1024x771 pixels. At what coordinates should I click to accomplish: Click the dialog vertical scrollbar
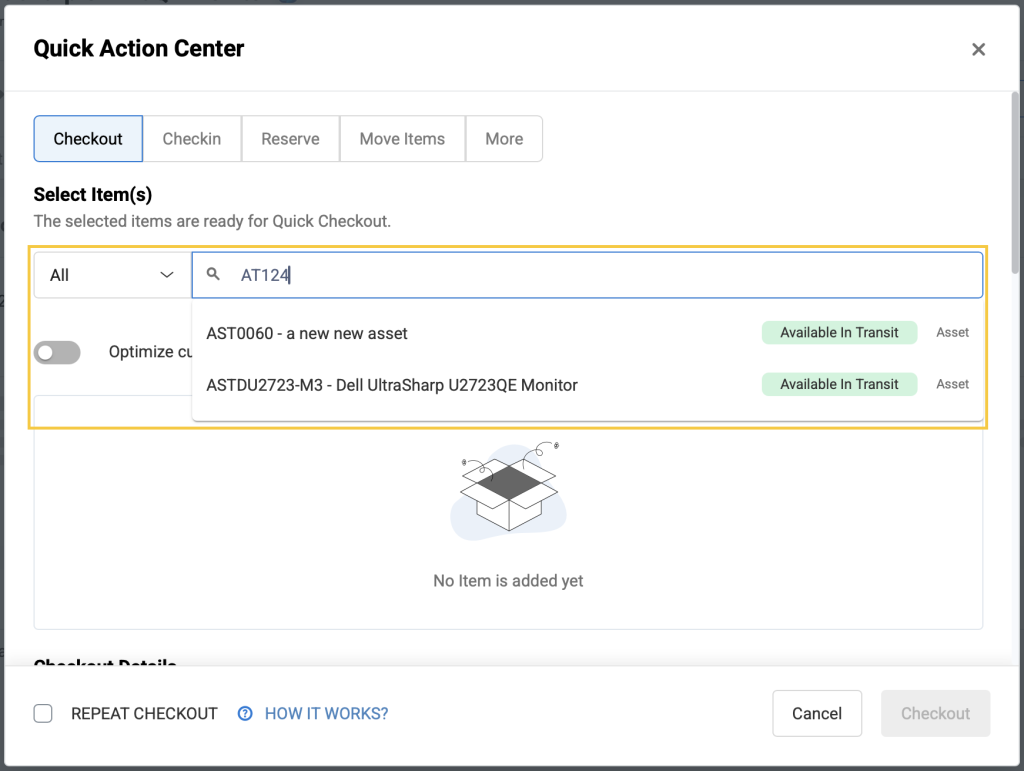pos(1015,183)
